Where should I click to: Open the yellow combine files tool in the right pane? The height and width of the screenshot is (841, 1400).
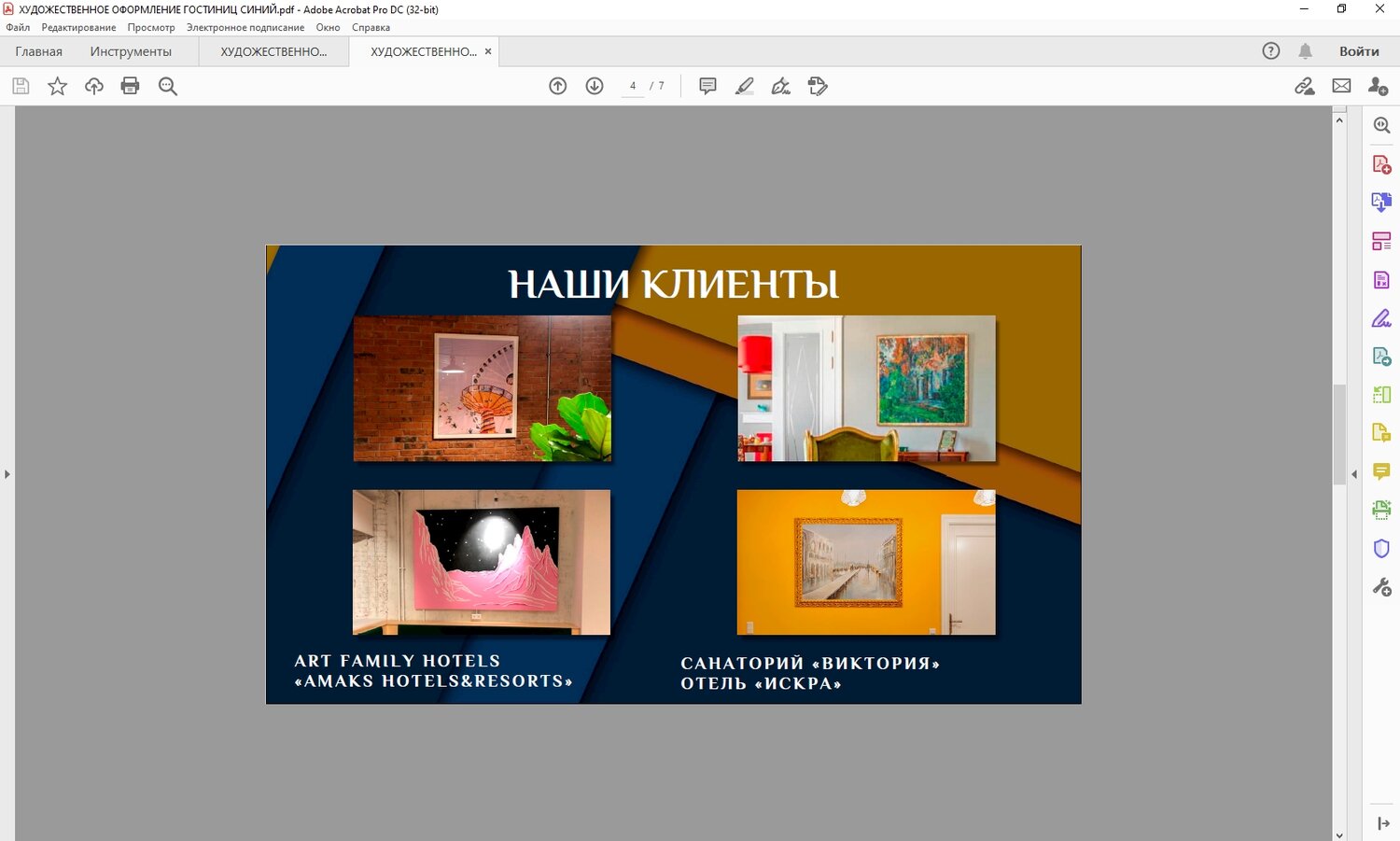(x=1381, y=432)
